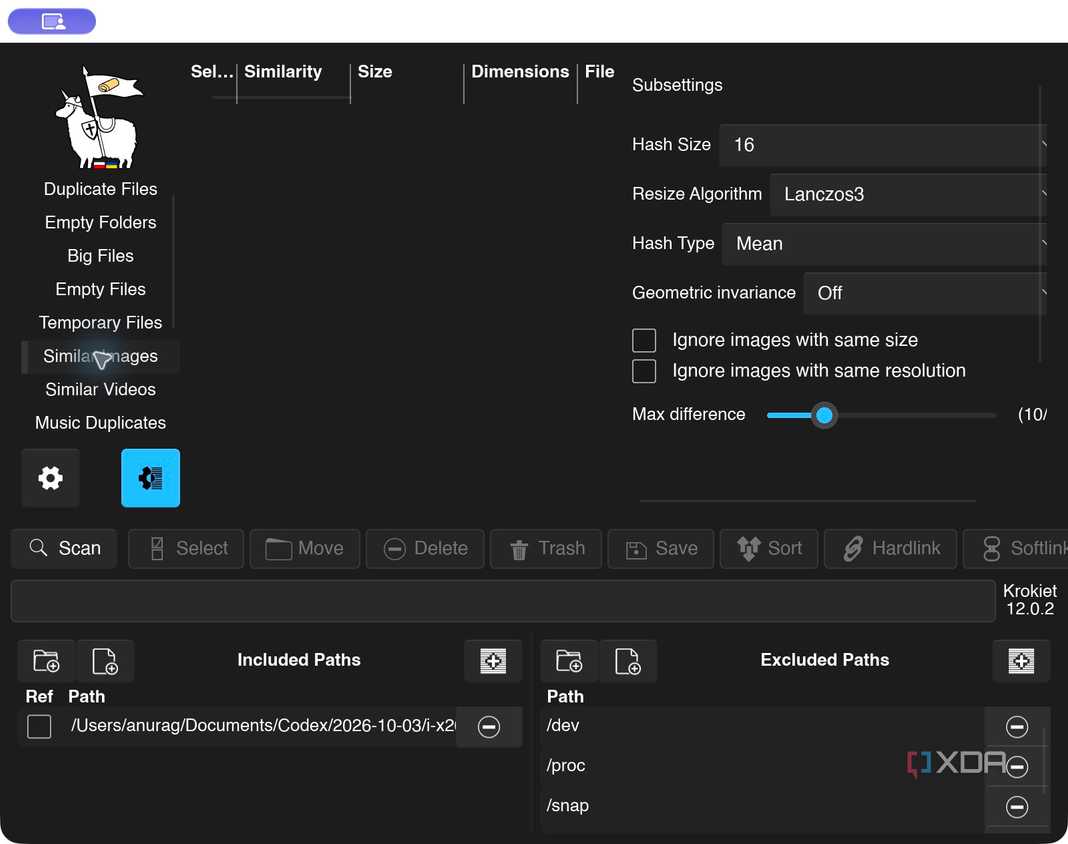The image size is (1068, 844).
Task: Remove the /snap excluded path
Action: pos(1017,807)
